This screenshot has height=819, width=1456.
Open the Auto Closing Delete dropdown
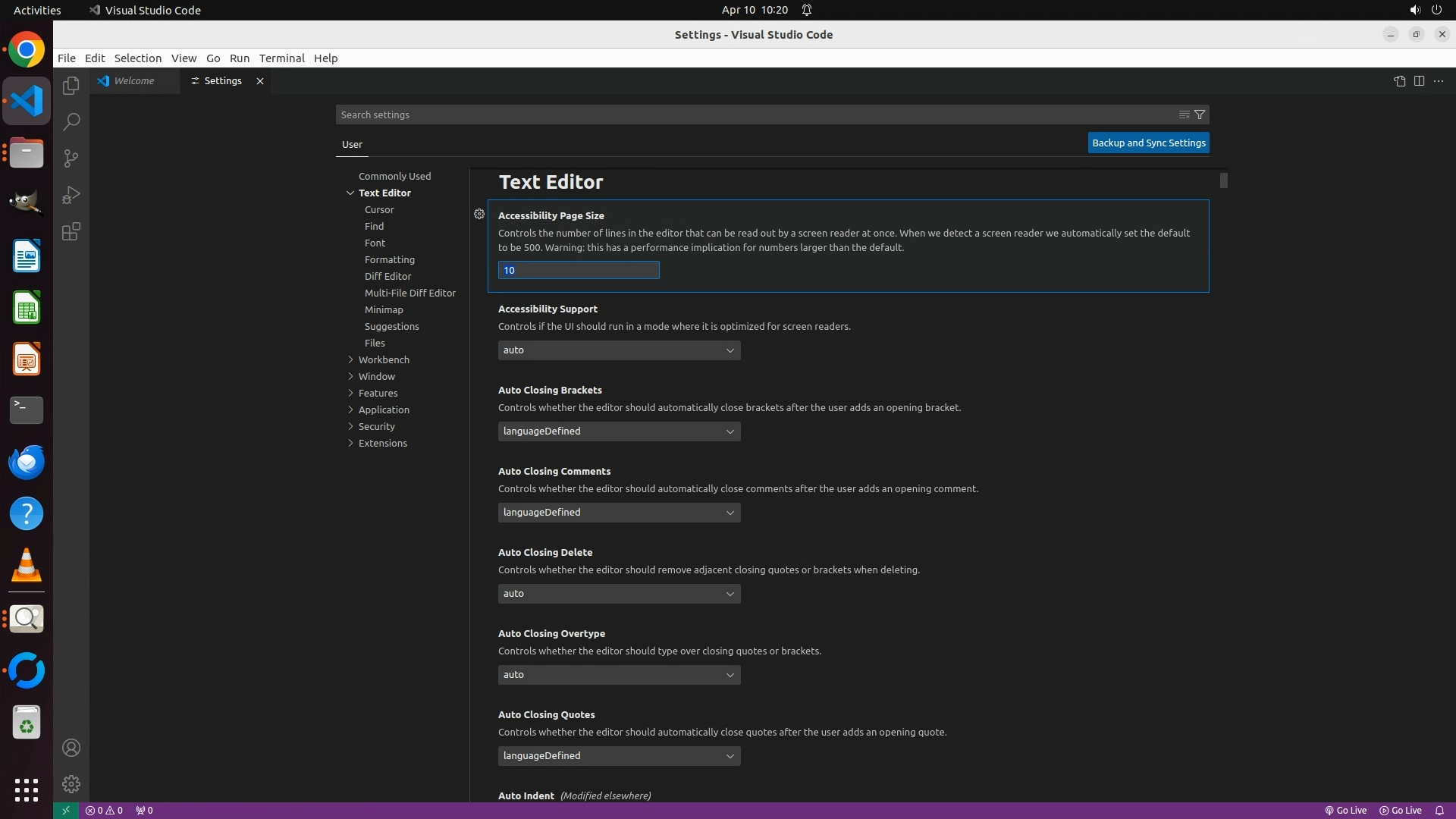[619, 594]
